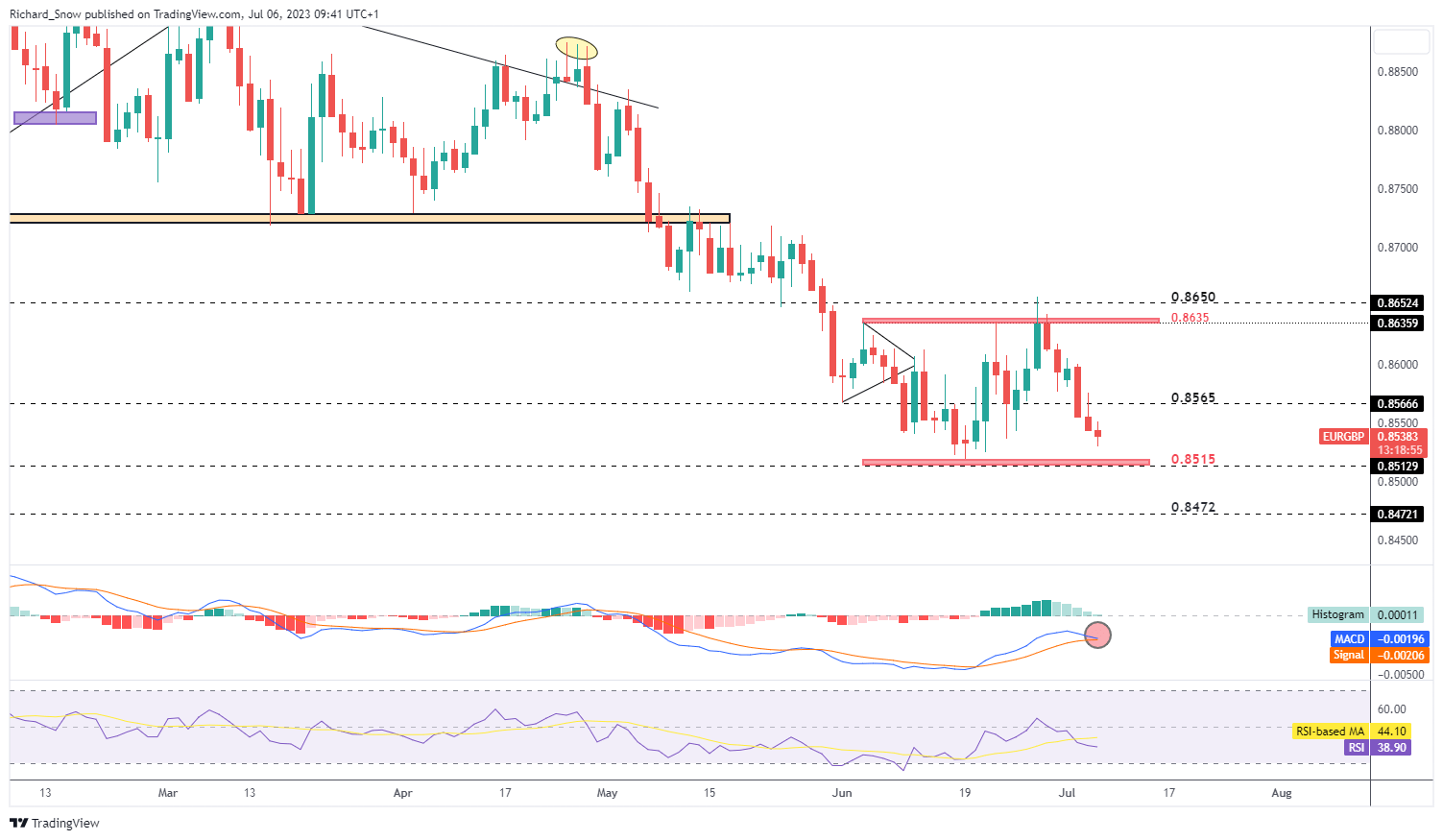Click the 60.00 RSI scale label
The height and width of the screenshot is (840, 1443).
[x=1392, y=709]
